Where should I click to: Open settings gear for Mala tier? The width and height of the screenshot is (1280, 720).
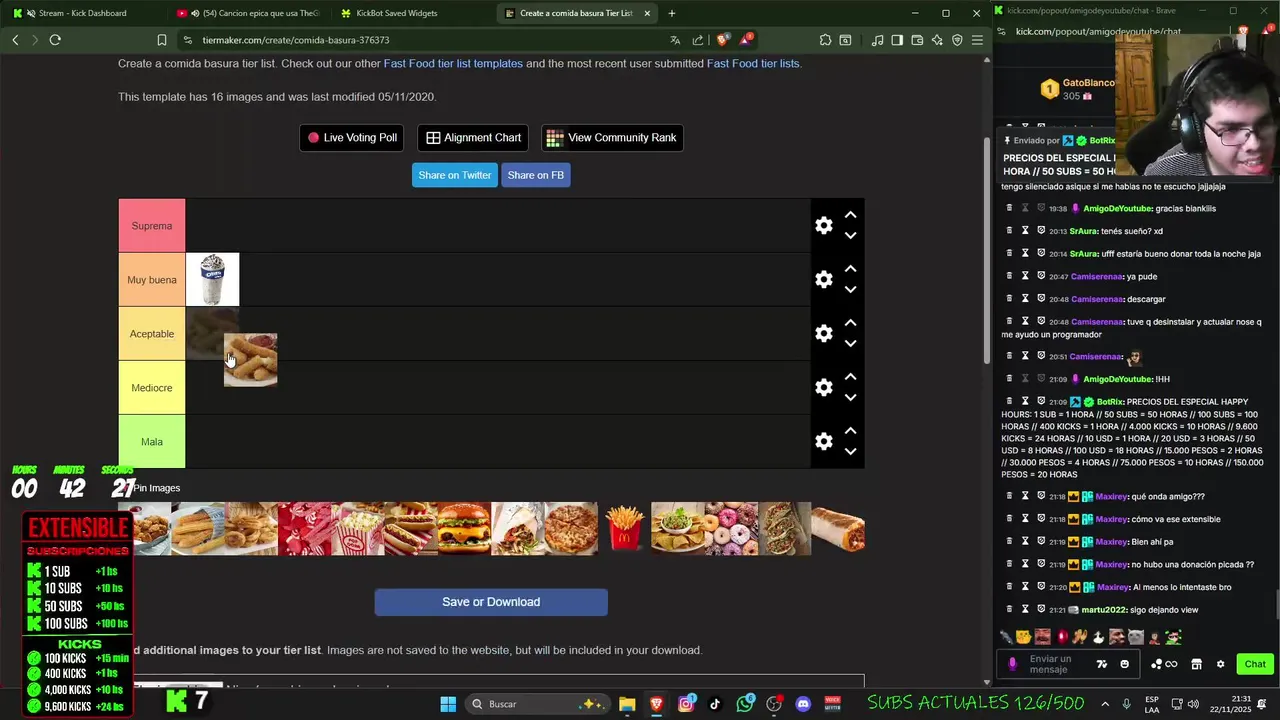[x=824, y=442]
